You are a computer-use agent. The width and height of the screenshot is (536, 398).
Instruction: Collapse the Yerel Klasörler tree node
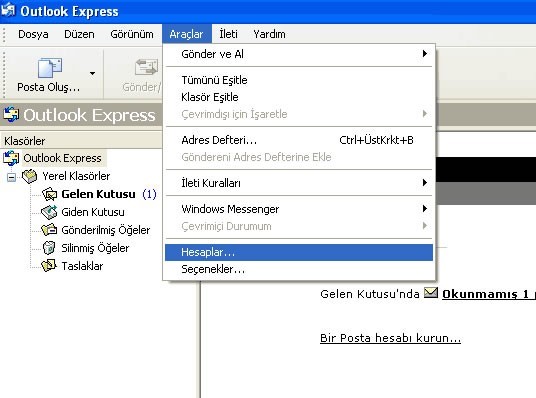click(x=11, y=177)
